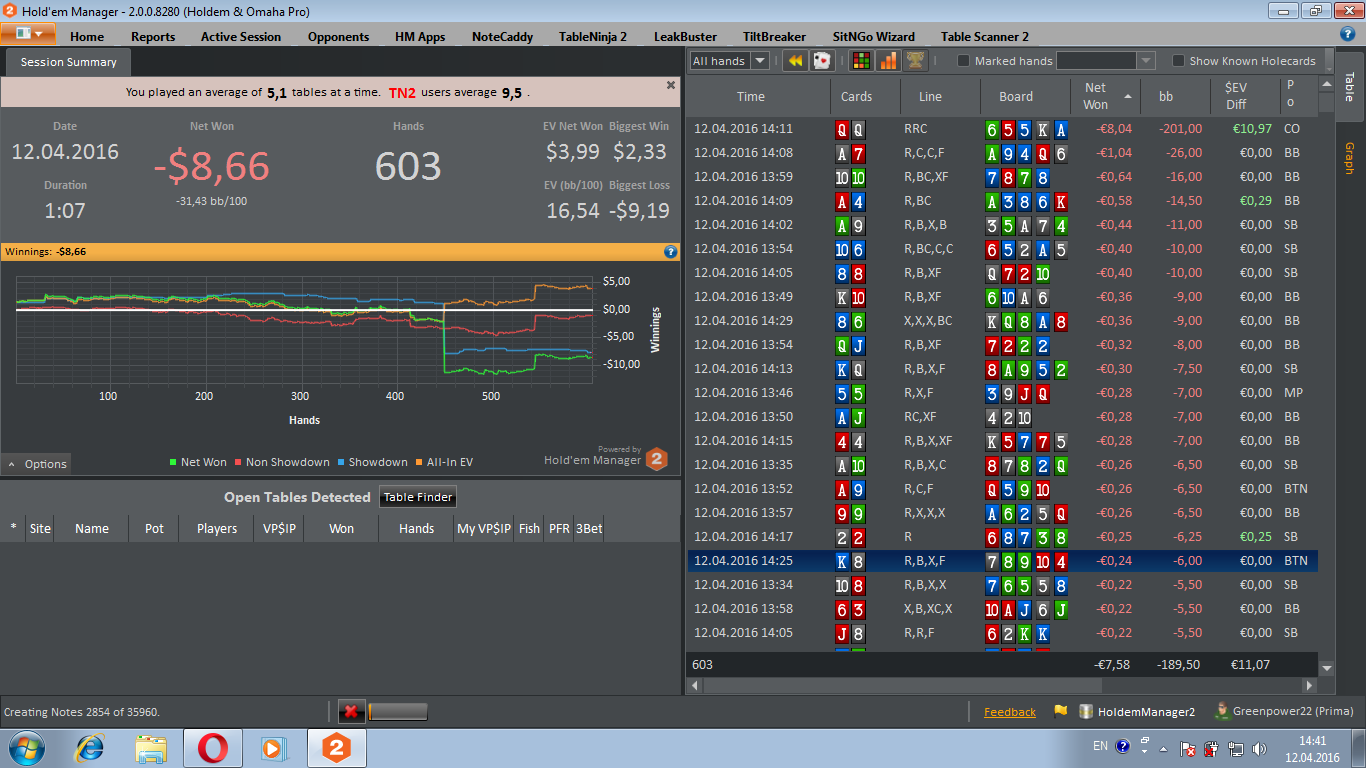Cancel note creation with red X
The height and width of the screenshot is (768, 1366).
pyautogui.click(x=351, y=712)
